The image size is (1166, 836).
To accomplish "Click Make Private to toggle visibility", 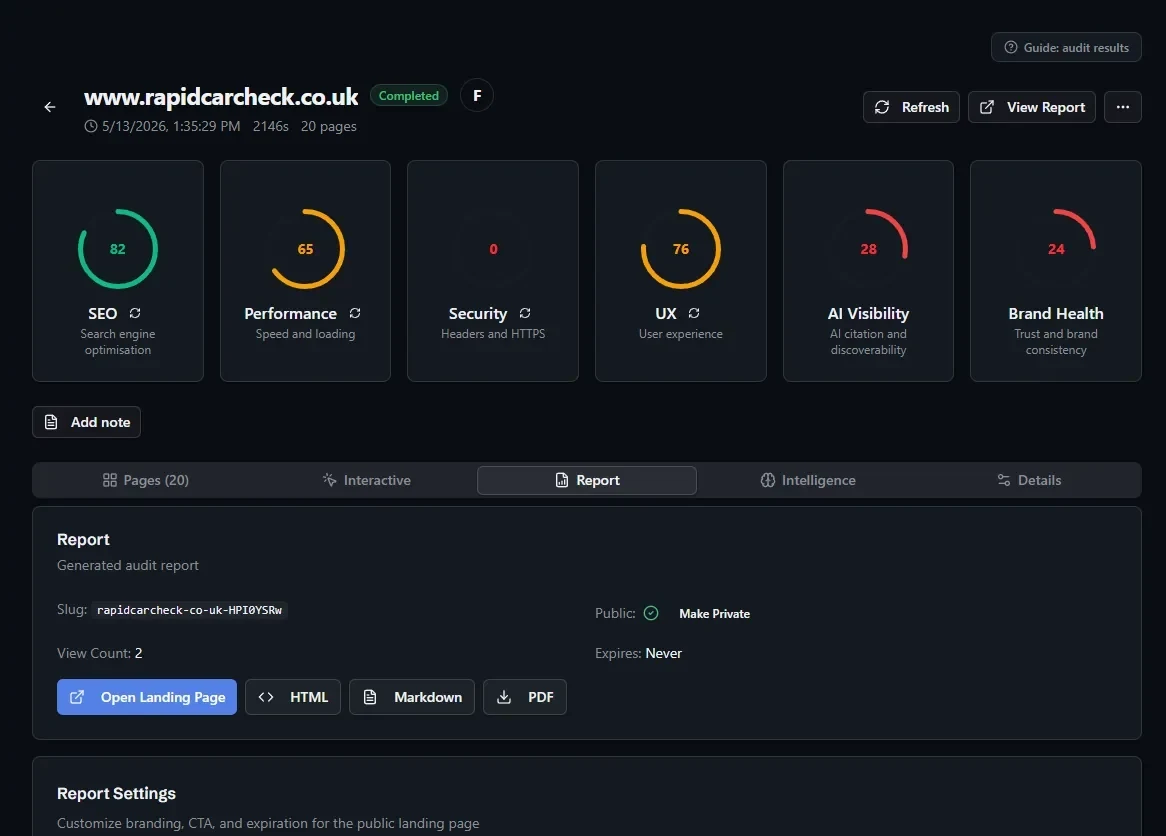I will click(x=714, y=614).
